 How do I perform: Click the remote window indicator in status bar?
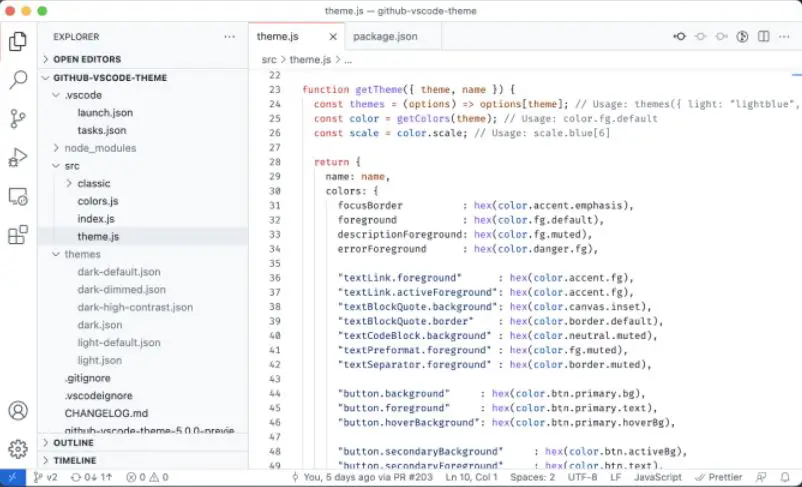[13, 477]
